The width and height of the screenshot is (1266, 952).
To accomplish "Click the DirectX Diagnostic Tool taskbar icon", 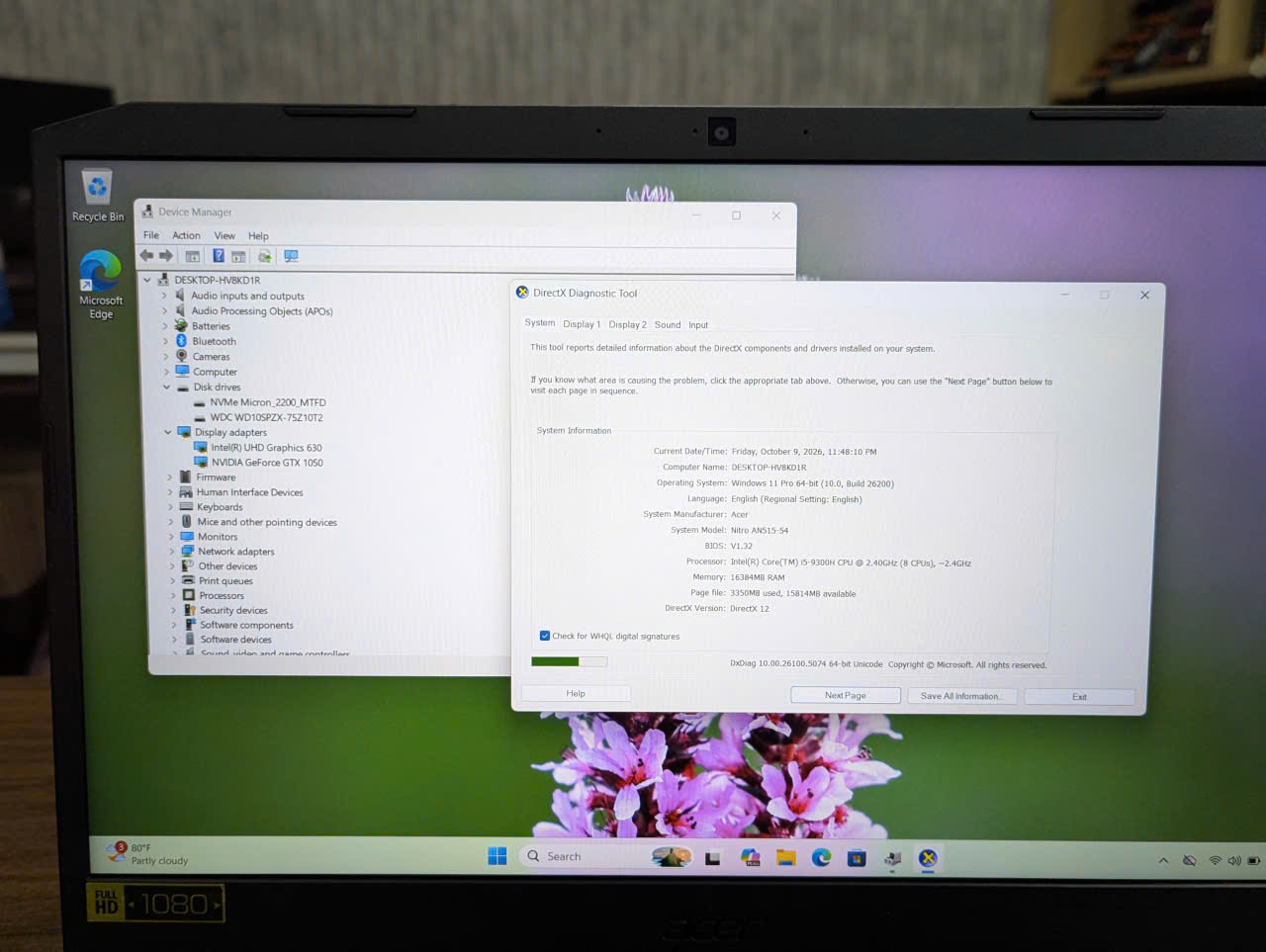I will point(928,858).
